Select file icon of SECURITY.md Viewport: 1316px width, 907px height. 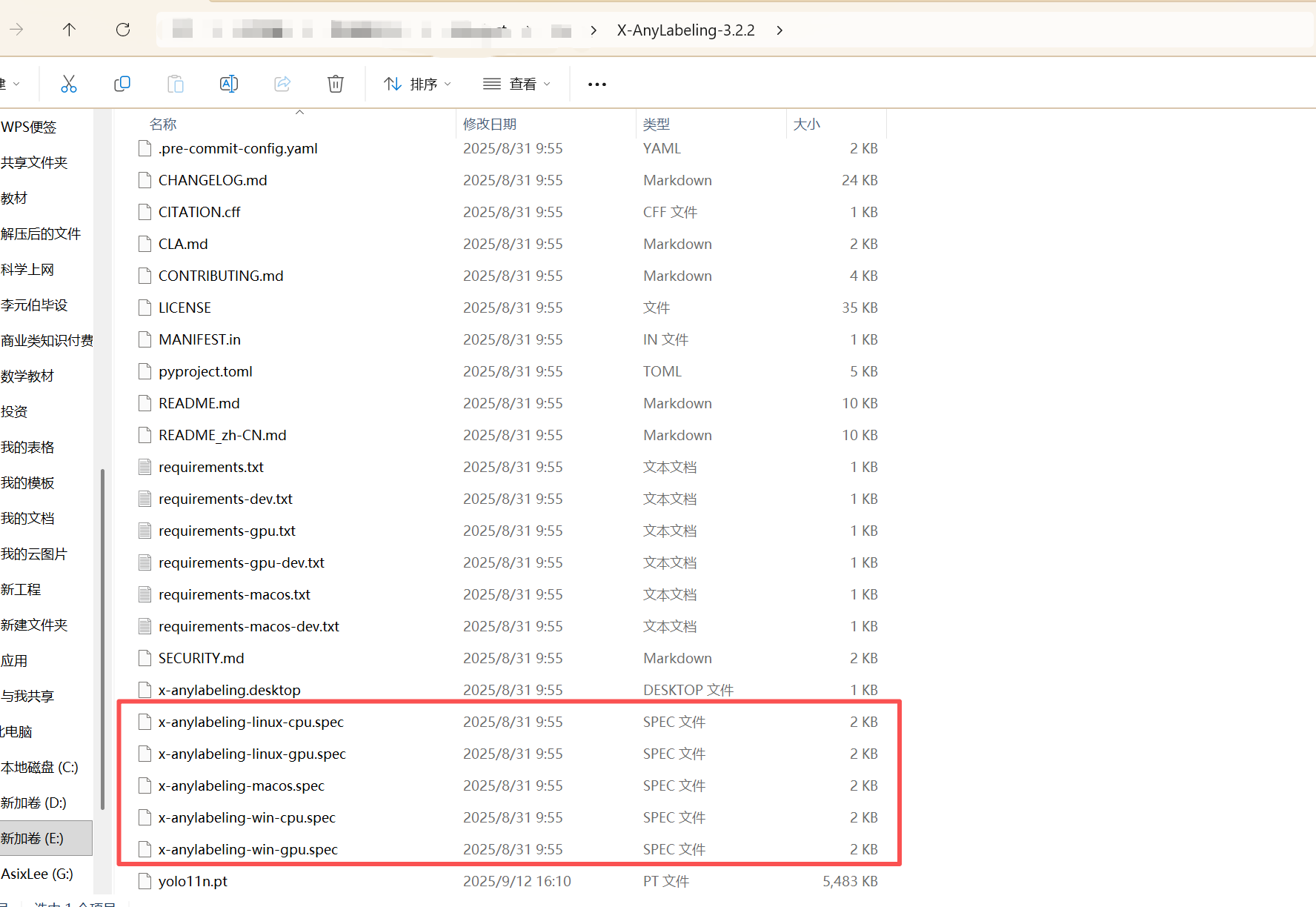point(145,659)
